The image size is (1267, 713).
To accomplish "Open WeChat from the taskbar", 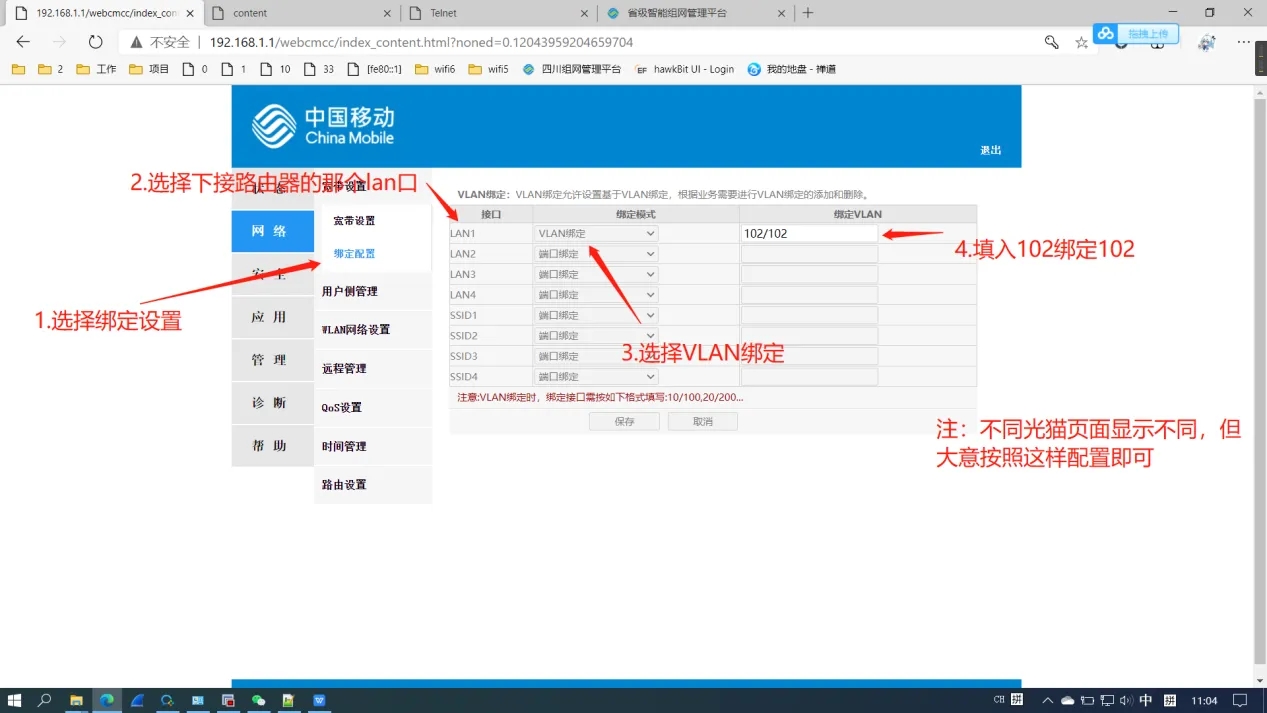I will tap(259, 700).
